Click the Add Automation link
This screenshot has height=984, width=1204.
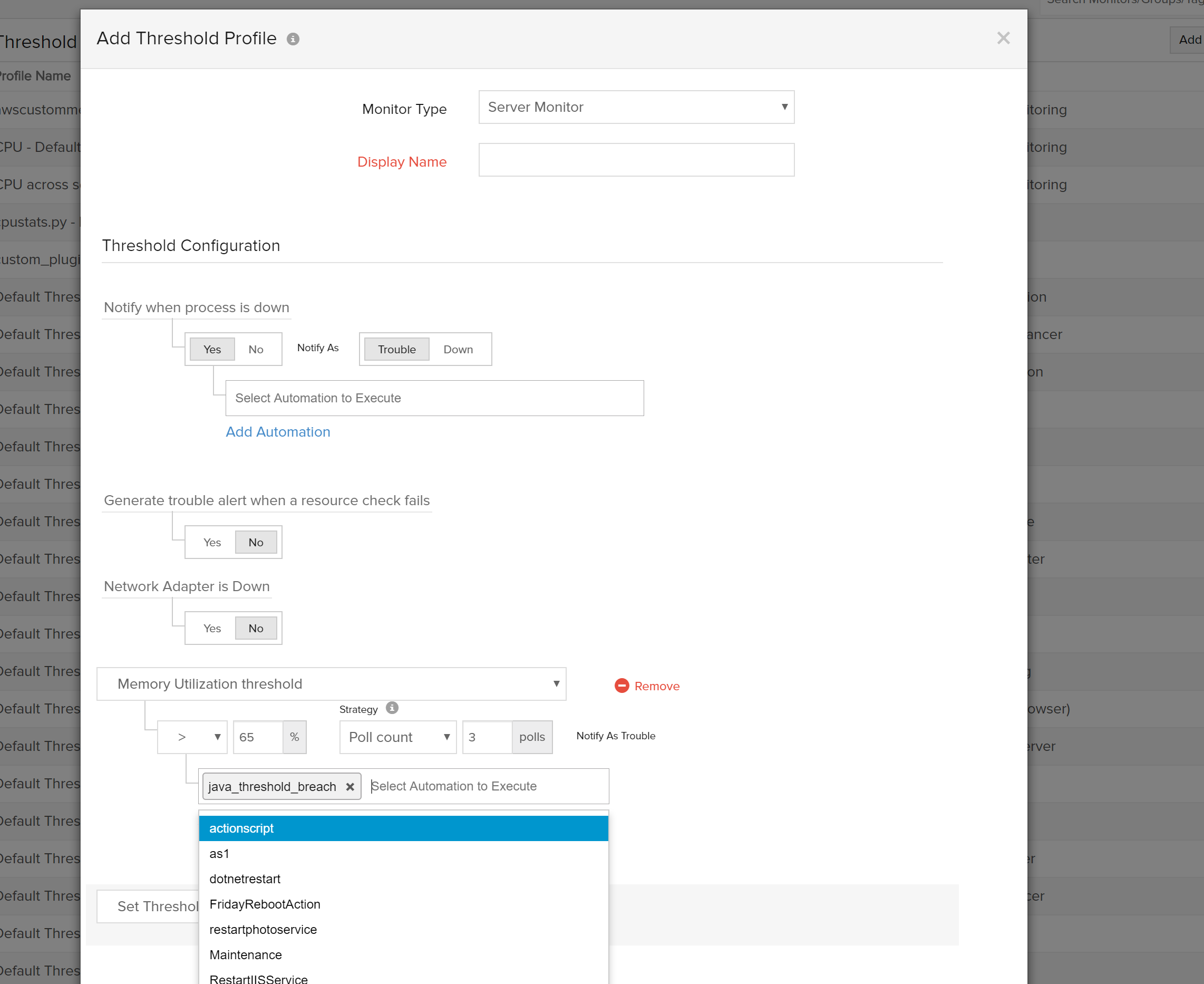pyautogui.click(x=278, y=432)
